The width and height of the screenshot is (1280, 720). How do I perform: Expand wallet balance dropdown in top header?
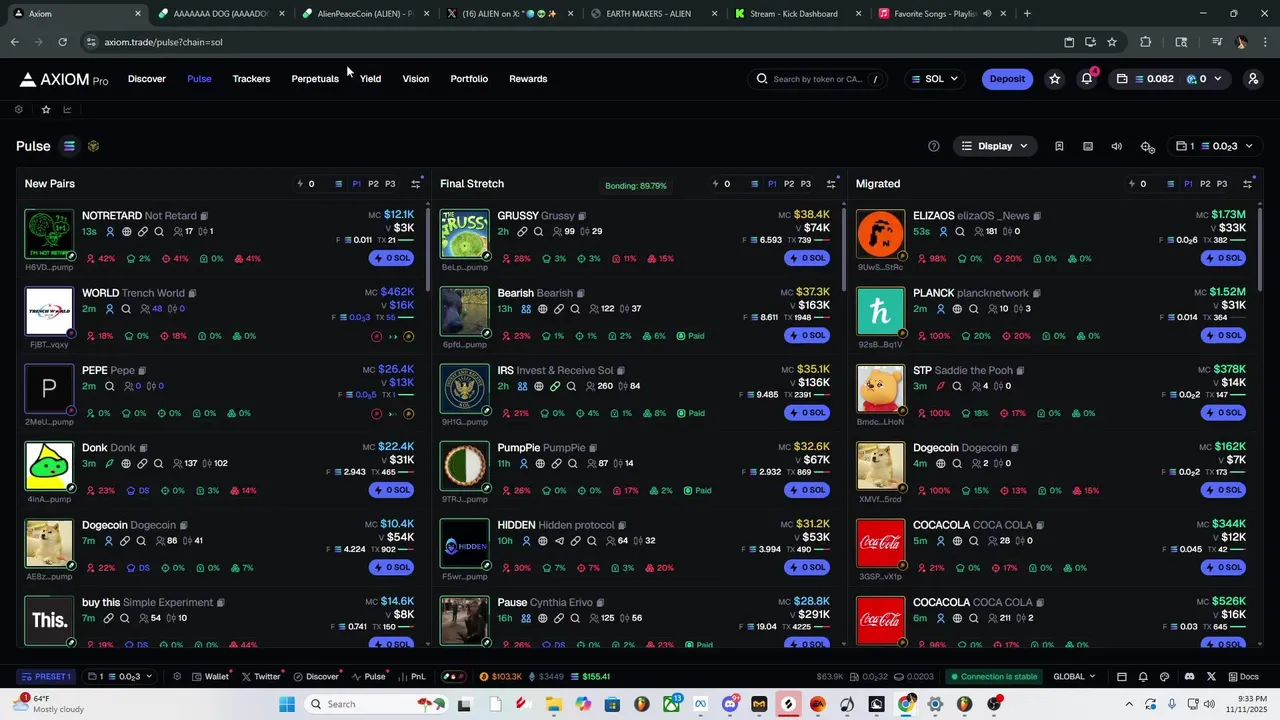click(1169, 79)
